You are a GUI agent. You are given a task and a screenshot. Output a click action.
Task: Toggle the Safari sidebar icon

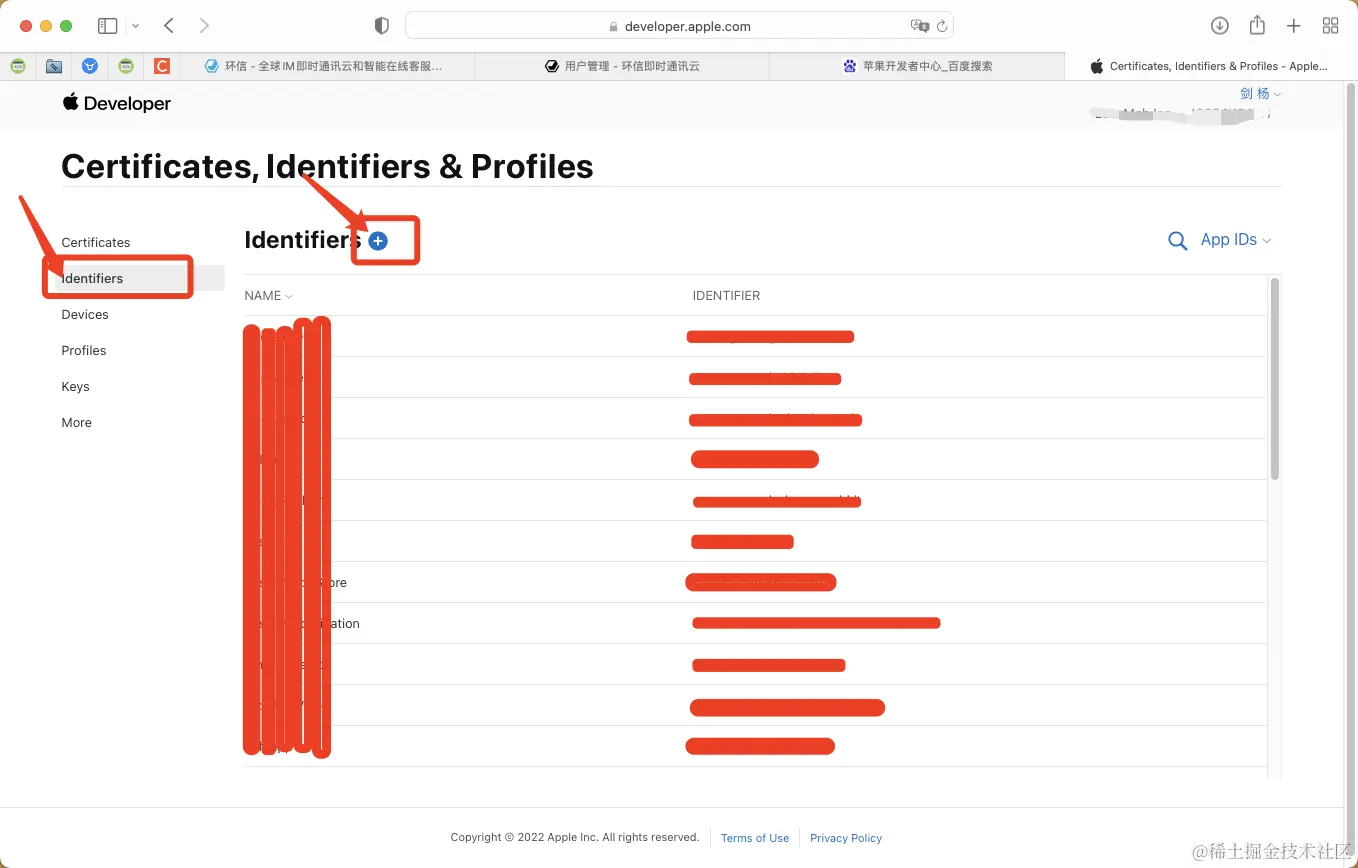(x=108, y=26)
